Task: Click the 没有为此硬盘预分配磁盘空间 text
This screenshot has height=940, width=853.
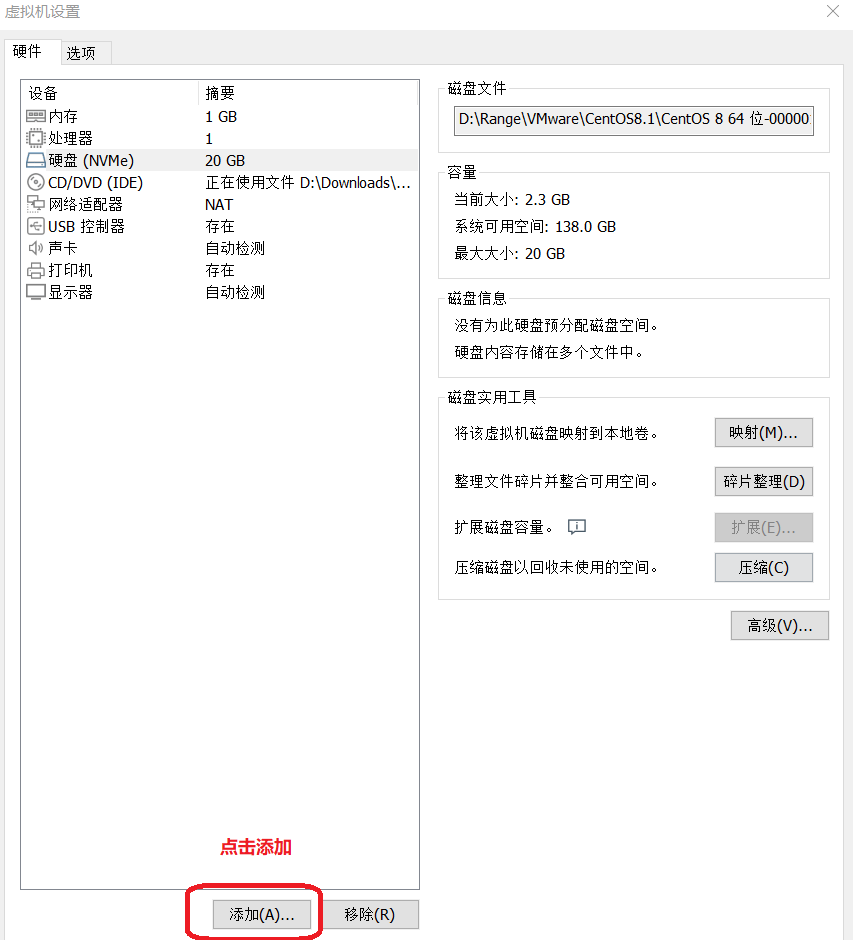Action: (x=556, y=326)
